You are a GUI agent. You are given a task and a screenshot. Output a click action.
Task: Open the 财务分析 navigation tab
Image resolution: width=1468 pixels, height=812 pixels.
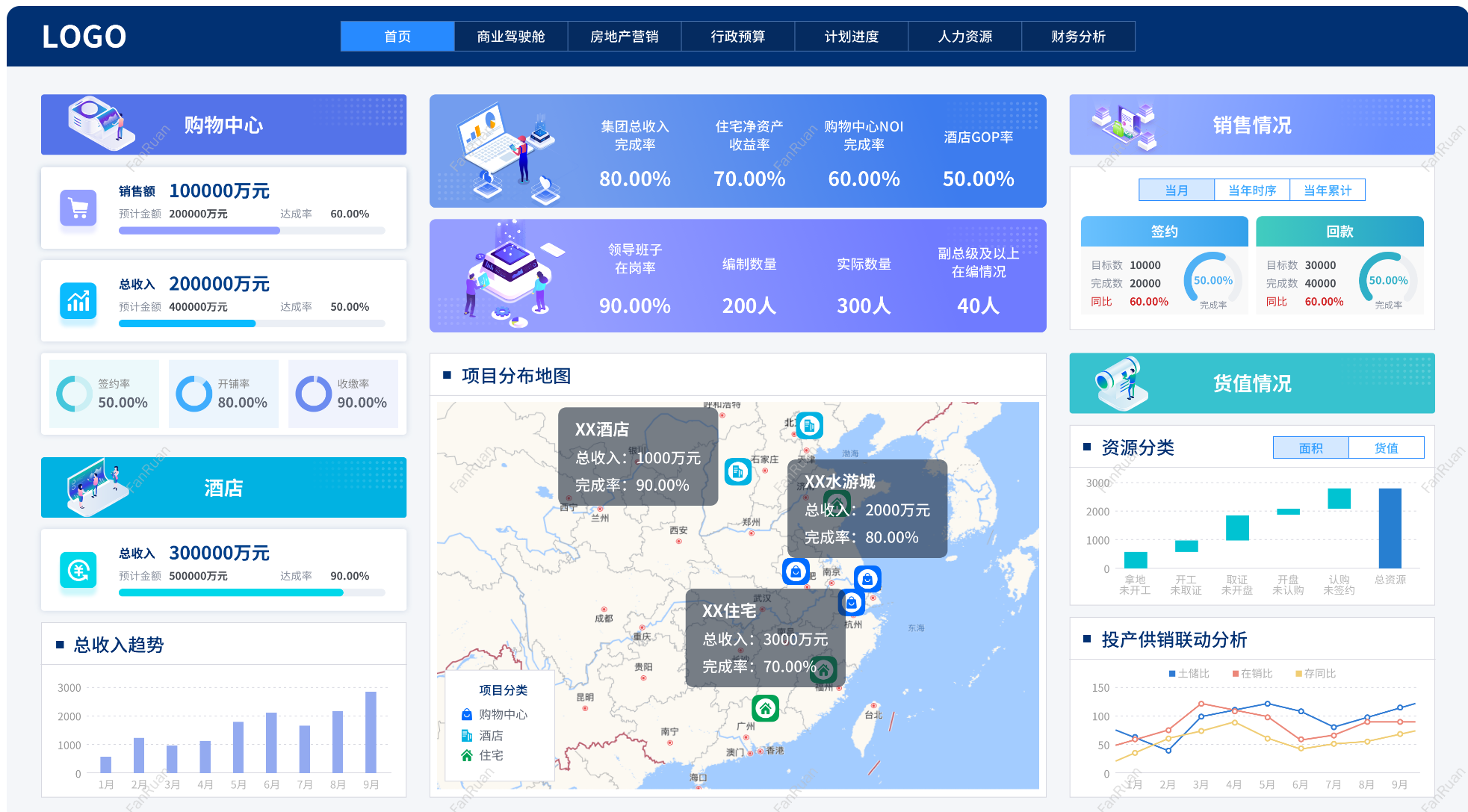tap(1078, 37)
